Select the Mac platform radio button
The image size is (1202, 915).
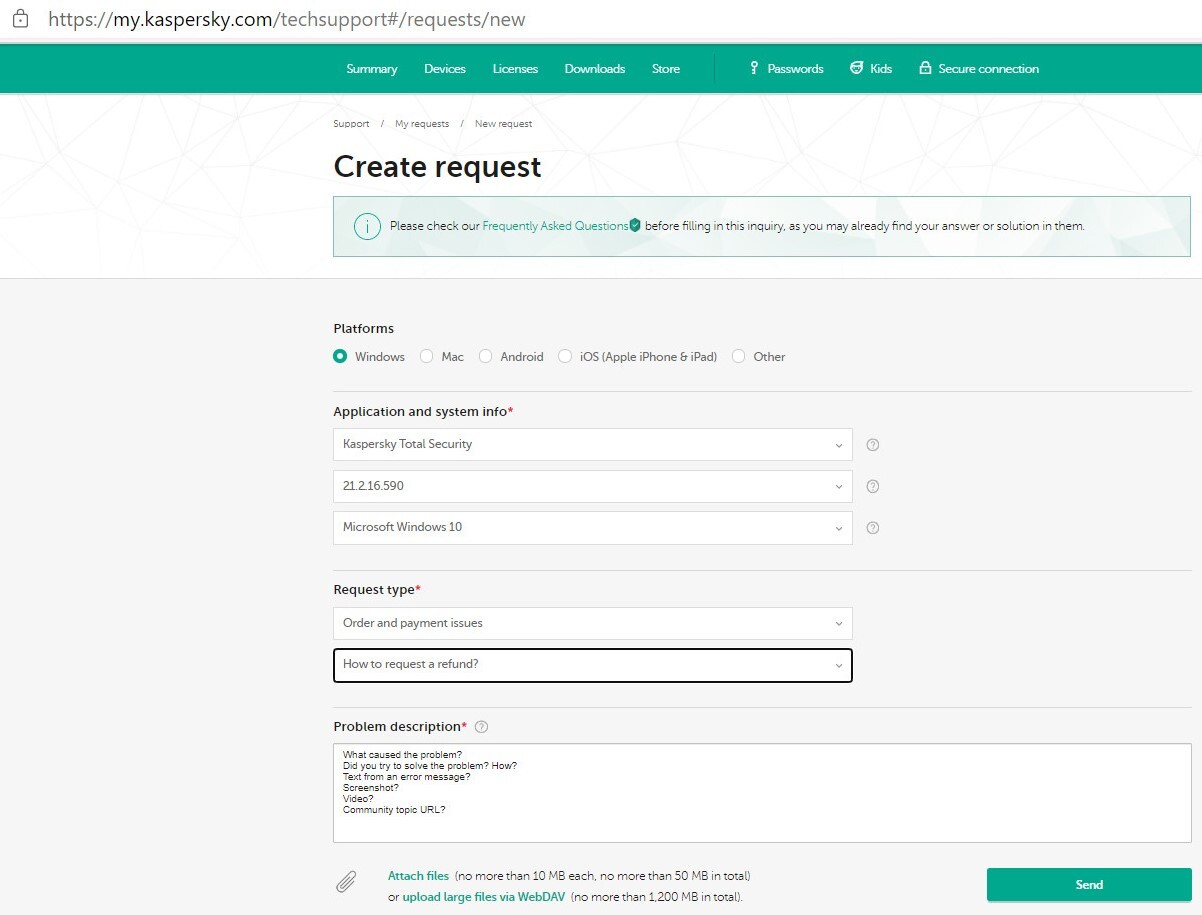coord(427,356)
